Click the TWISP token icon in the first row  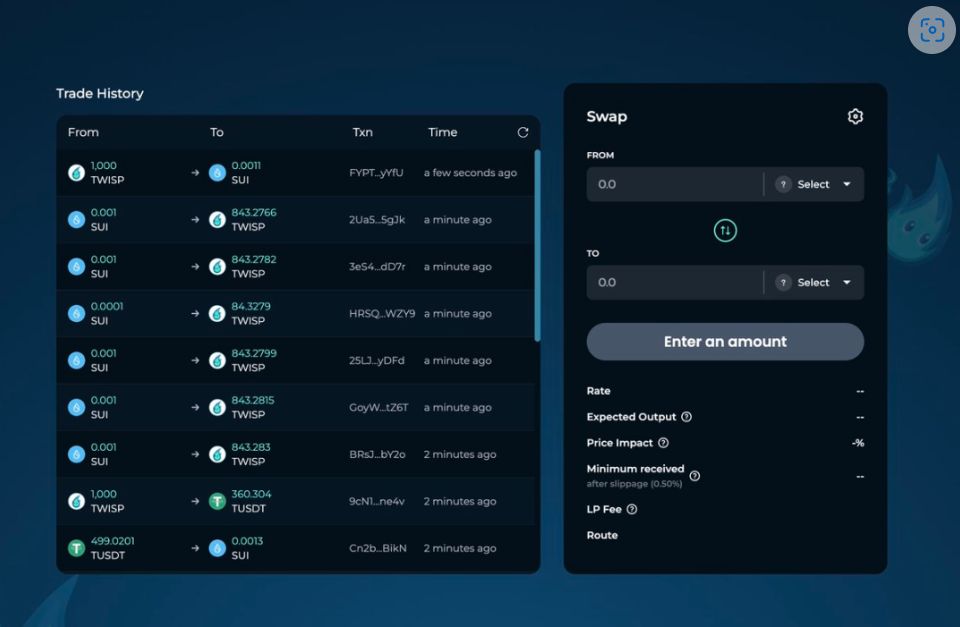[75, 172]
